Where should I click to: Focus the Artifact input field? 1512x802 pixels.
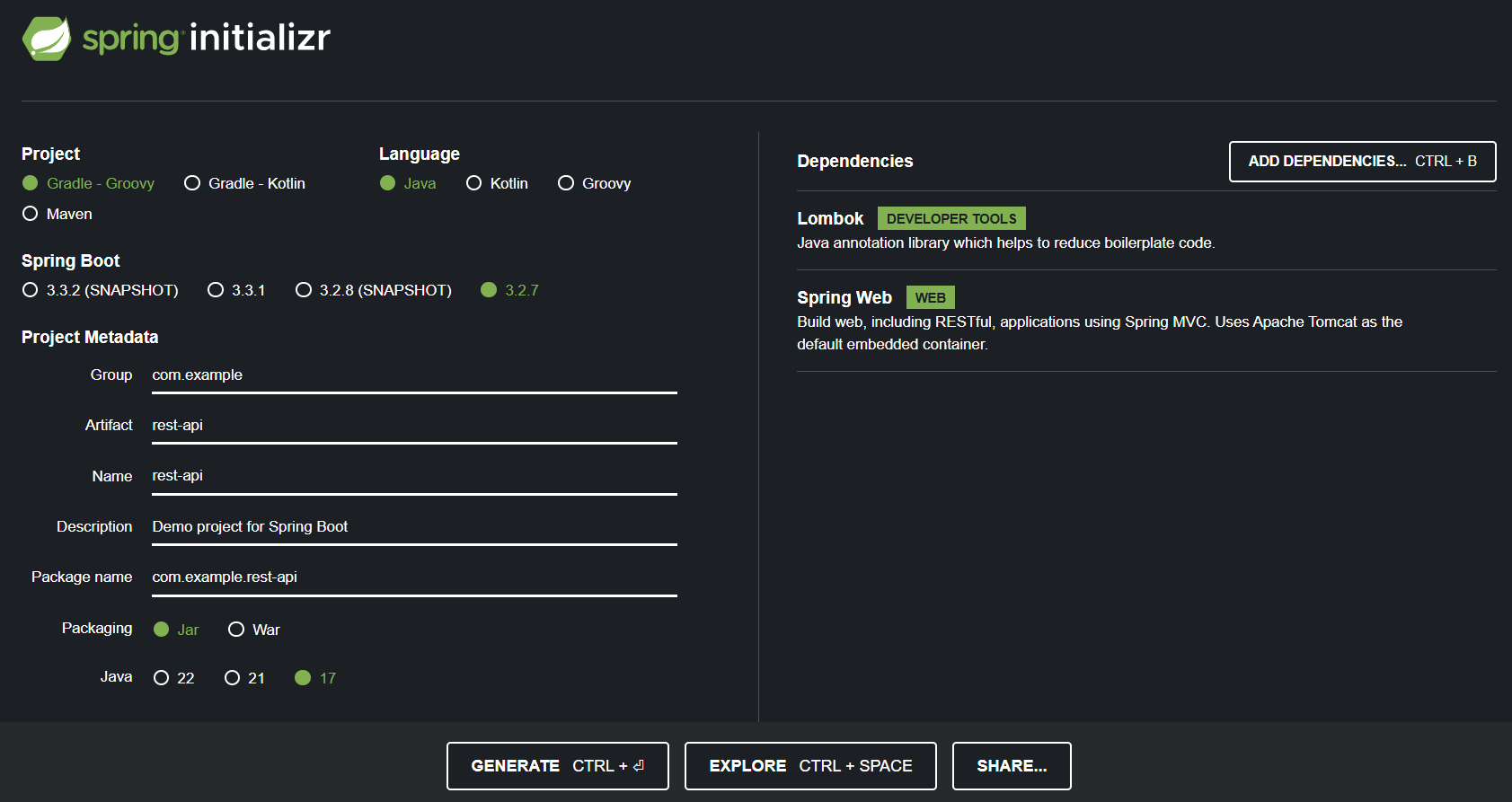414,426
